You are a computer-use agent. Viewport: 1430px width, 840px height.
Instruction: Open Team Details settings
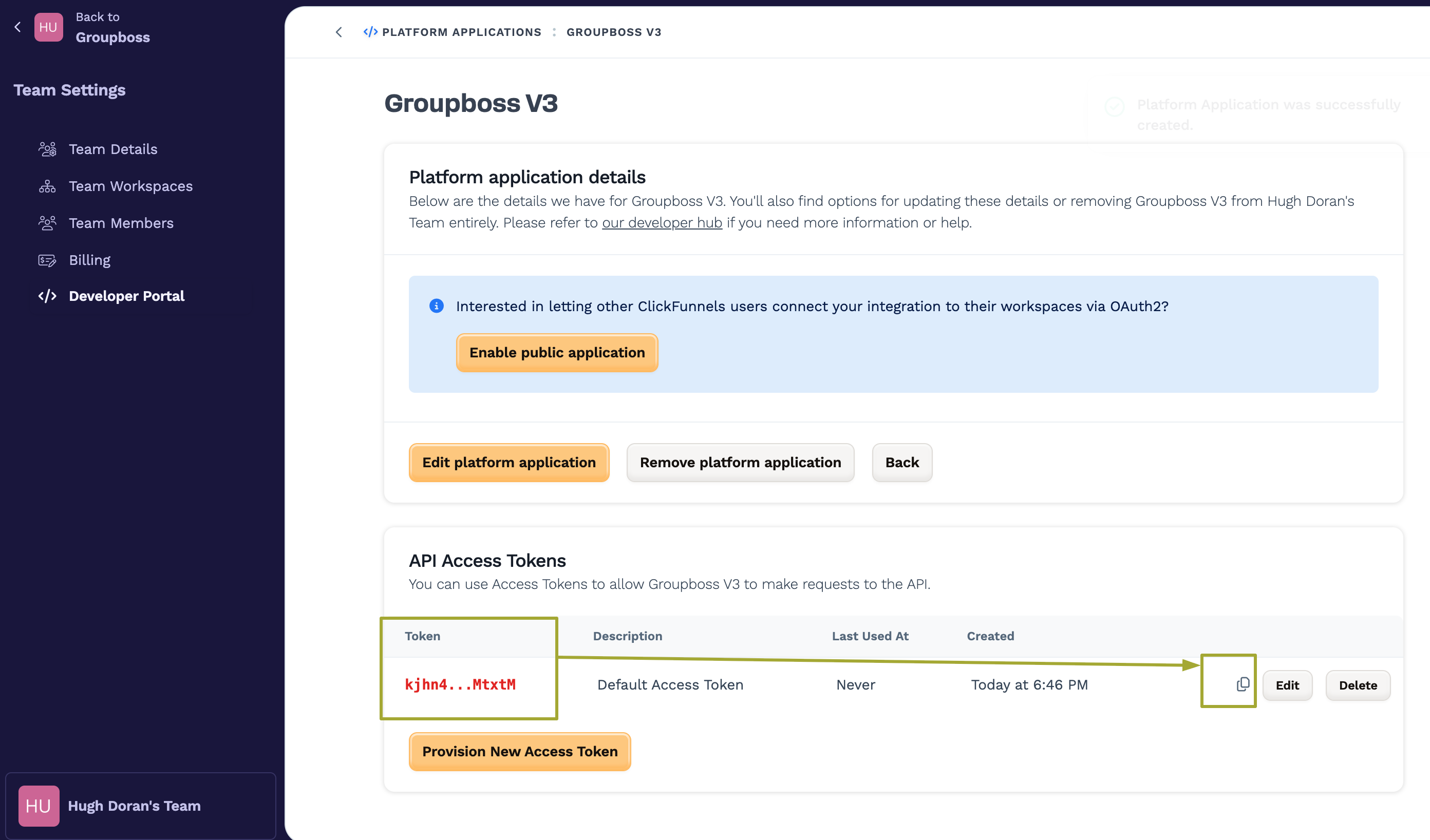(x=113, y=149)
